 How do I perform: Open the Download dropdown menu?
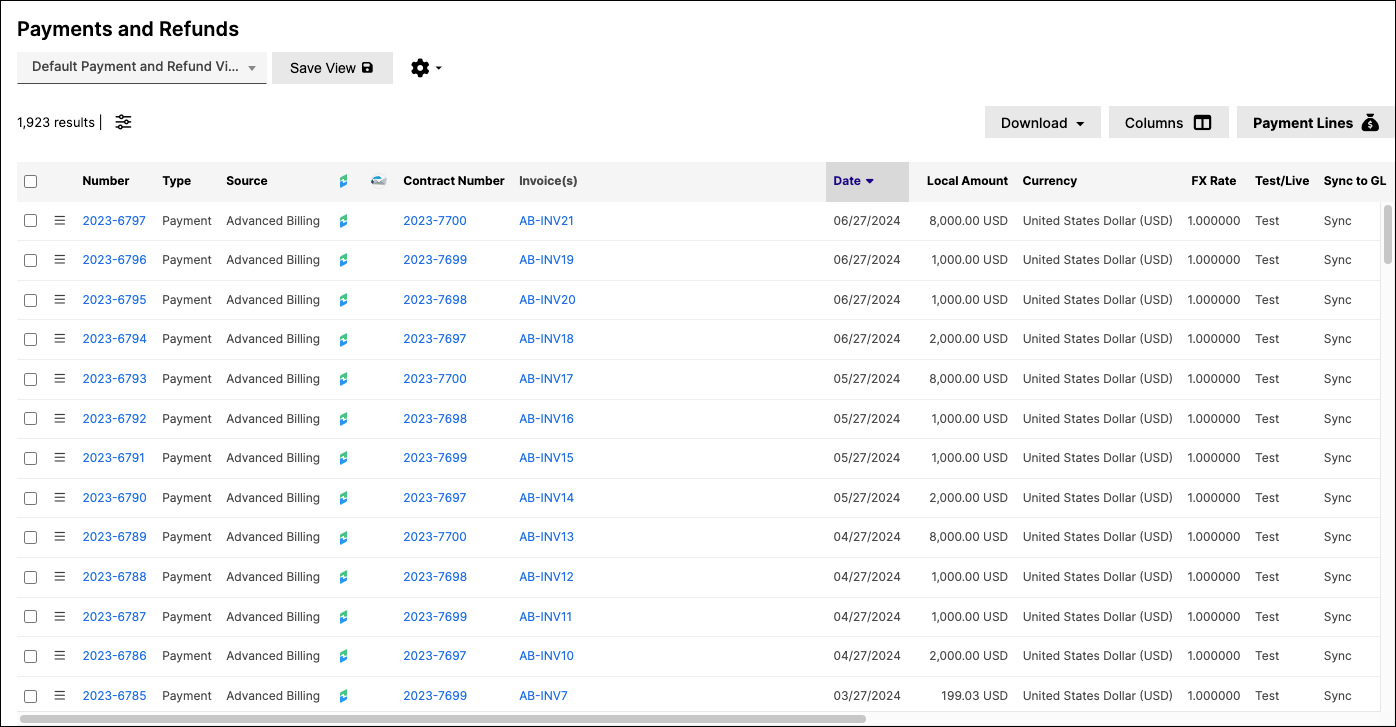pyautogui.click(x=1043, y=123)
